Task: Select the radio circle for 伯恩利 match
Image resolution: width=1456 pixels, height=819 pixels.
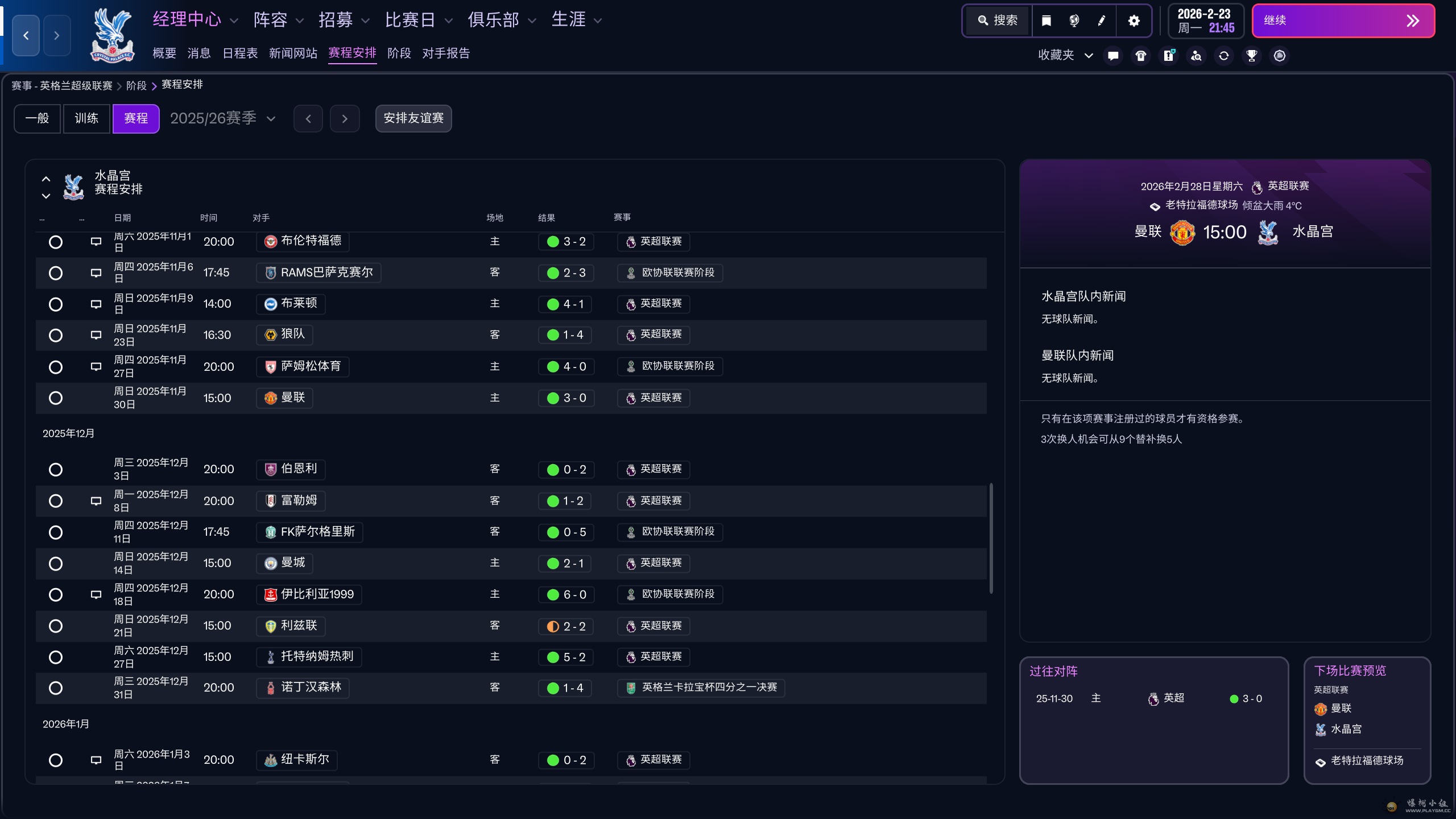Action: tap(56, 469)
